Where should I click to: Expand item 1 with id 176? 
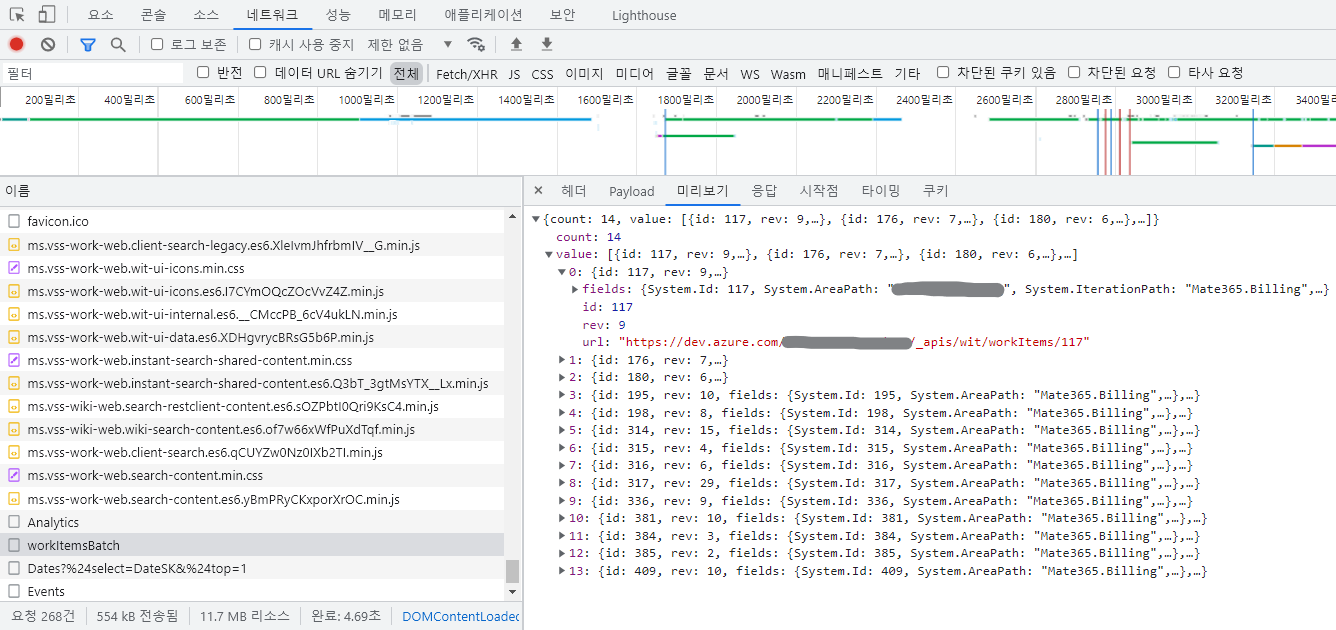(x=562, y=360)
